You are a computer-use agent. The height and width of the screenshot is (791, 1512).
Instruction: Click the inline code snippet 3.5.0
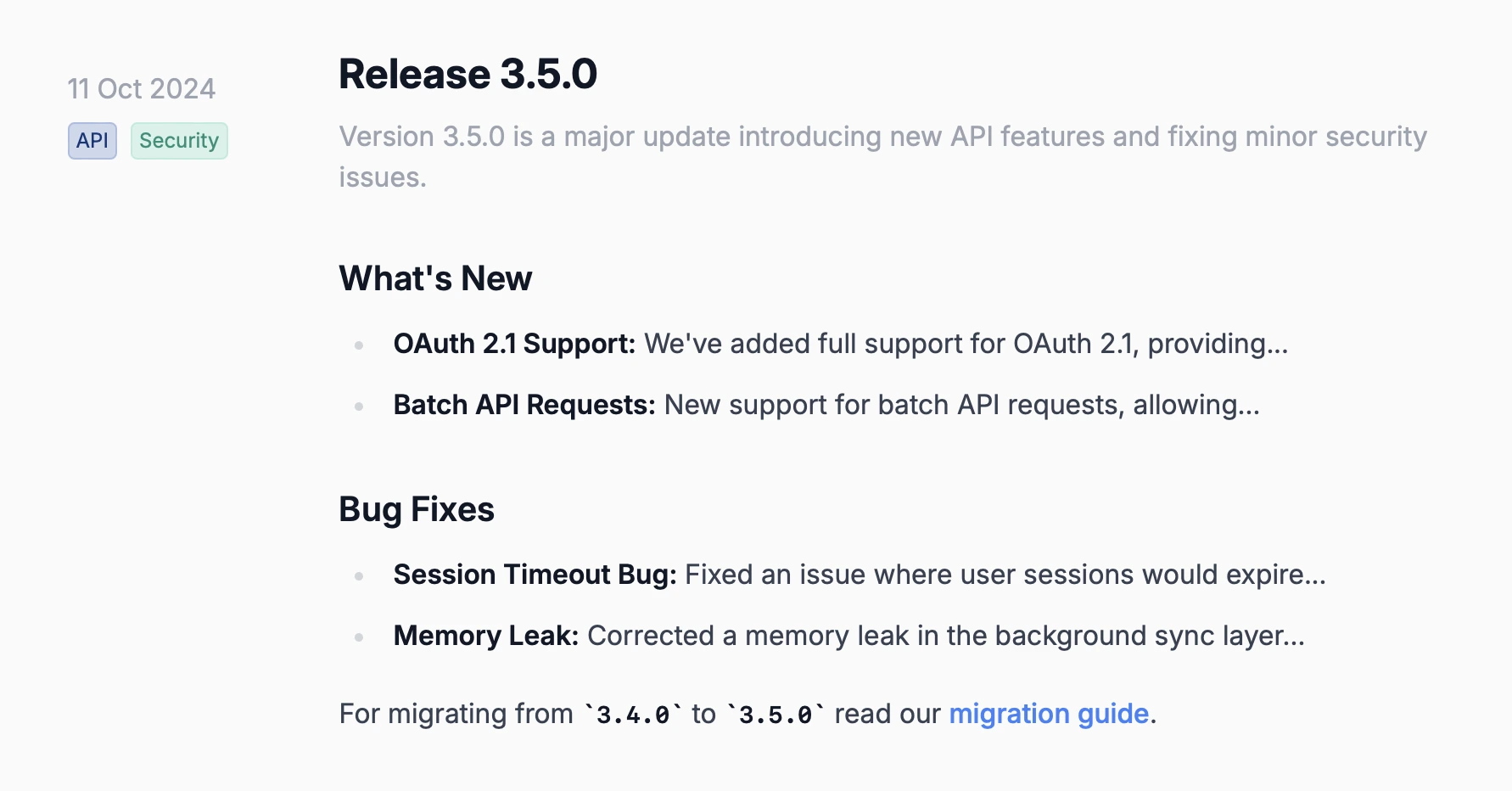click(774, 715)
